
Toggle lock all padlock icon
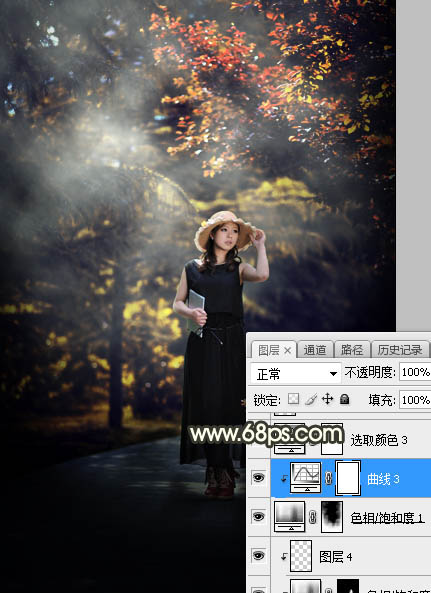coord(344,399)
